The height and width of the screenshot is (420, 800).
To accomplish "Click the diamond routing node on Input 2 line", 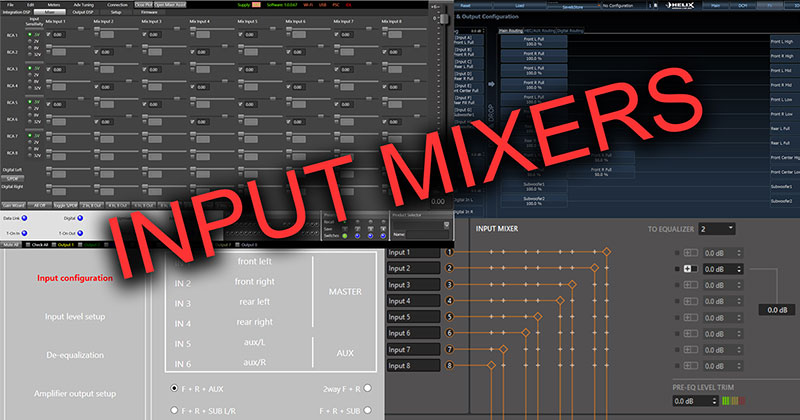I will coord(594,267).
